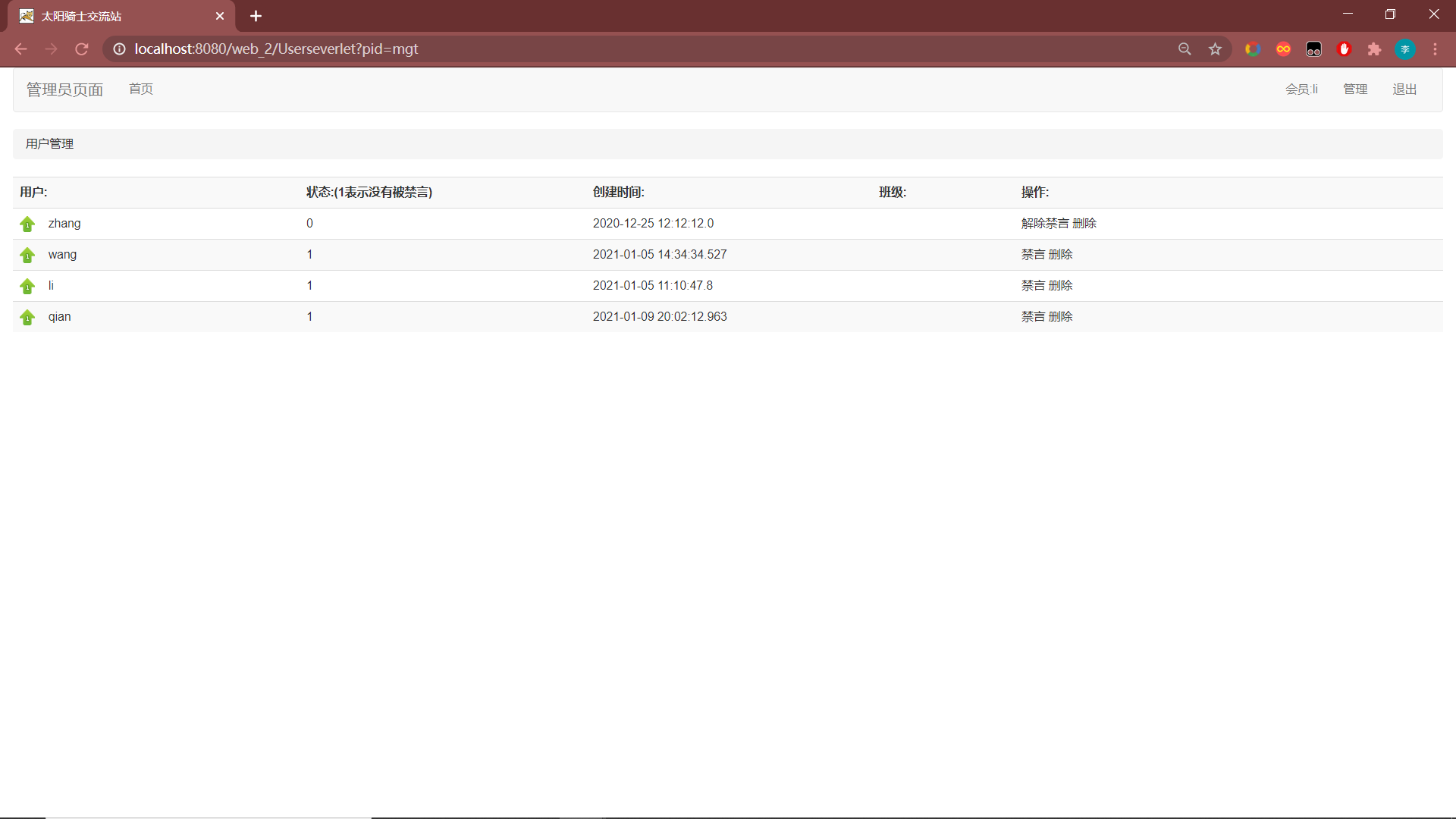Viewport: 1456px width, 819px height.
Task: Click the infinity extension icon in the toolbar
Action: (x=1284, y=49)
